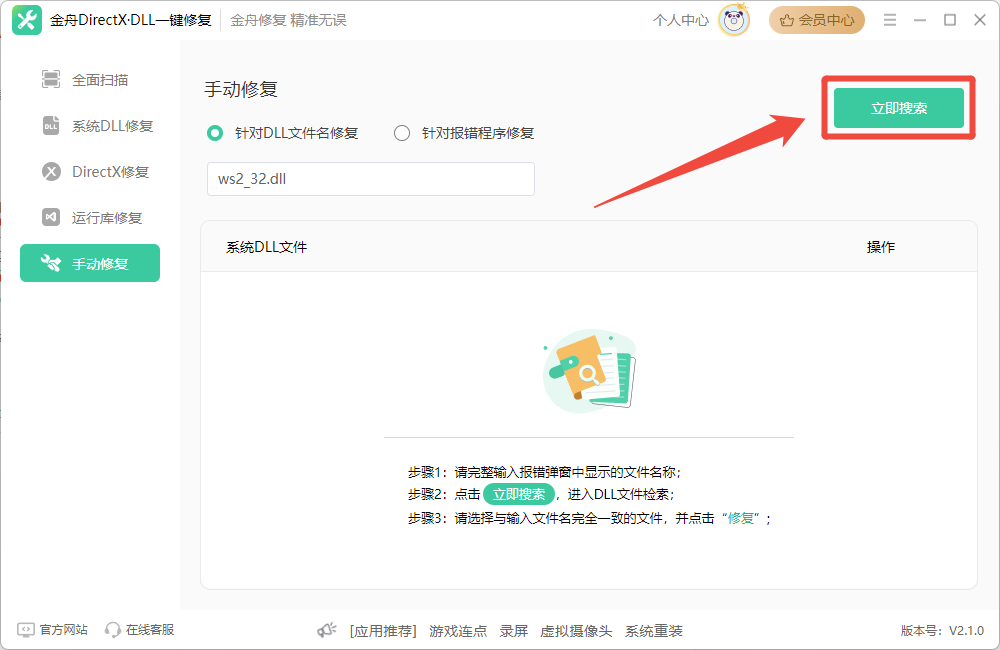Click the online support headset icon
The height and width of the screenshot is (650, 1000).
(x=113, y=630)
